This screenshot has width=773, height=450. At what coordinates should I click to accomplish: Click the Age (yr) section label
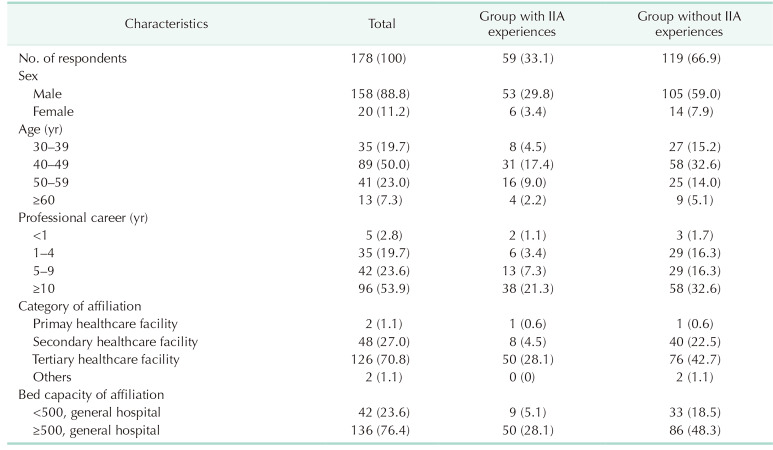[42, 129]
